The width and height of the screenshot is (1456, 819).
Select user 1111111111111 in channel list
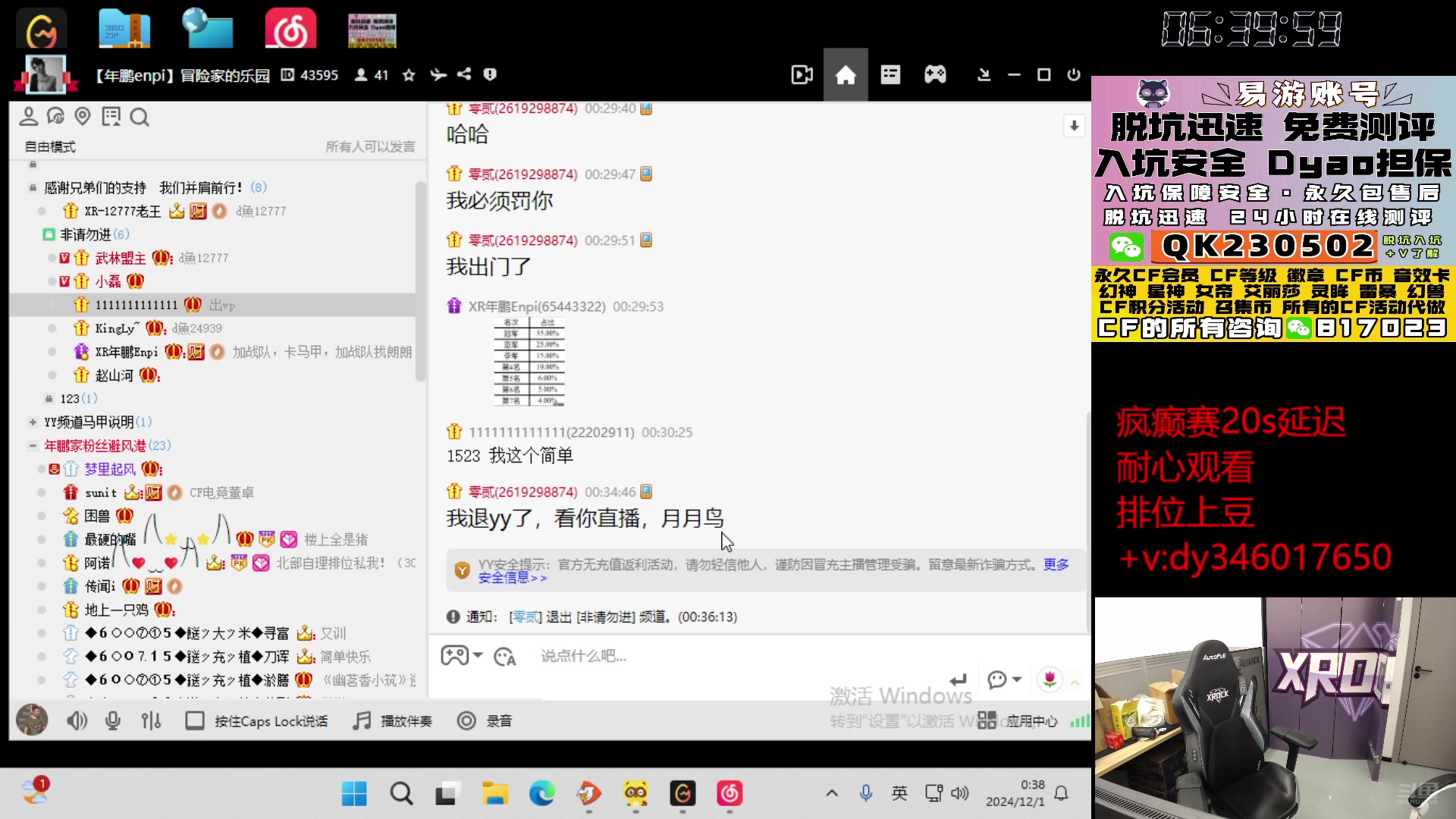(x=212, y=305)
